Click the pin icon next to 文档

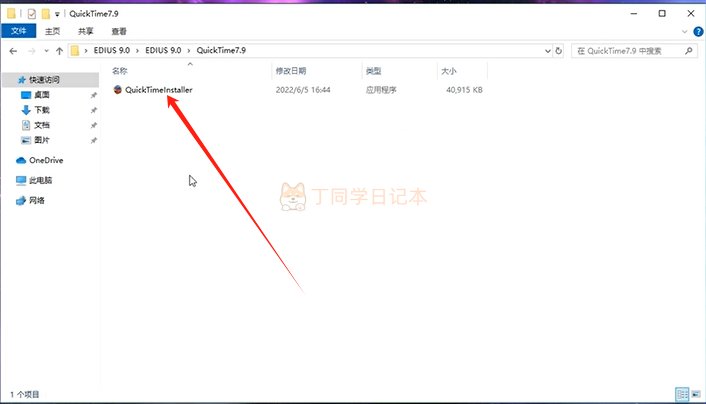pos(94,125)
